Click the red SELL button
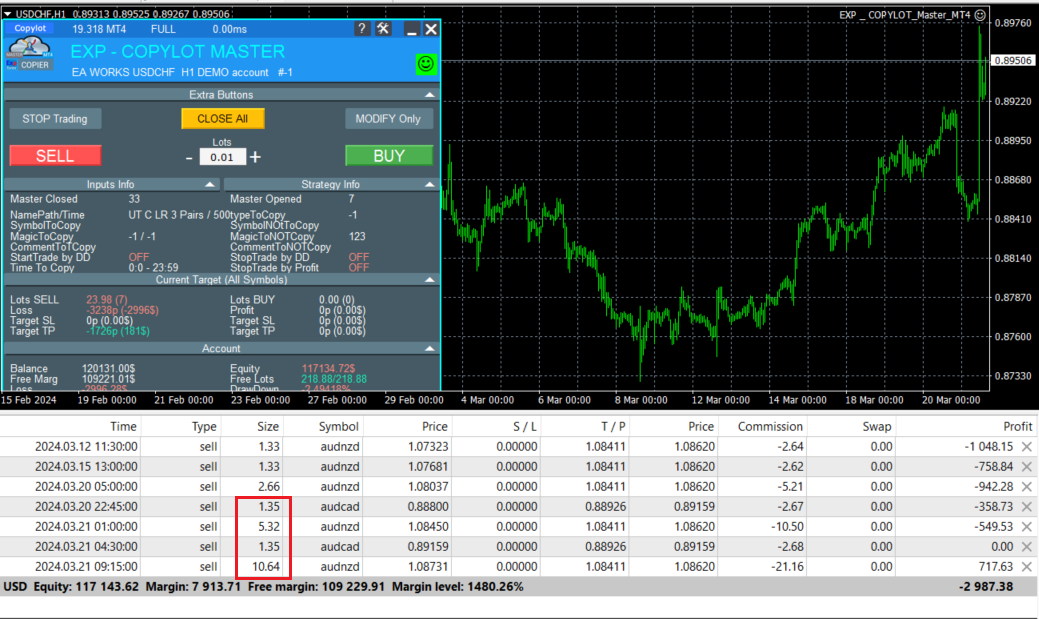The image size is (1039, 619). (x=55, y=156)
